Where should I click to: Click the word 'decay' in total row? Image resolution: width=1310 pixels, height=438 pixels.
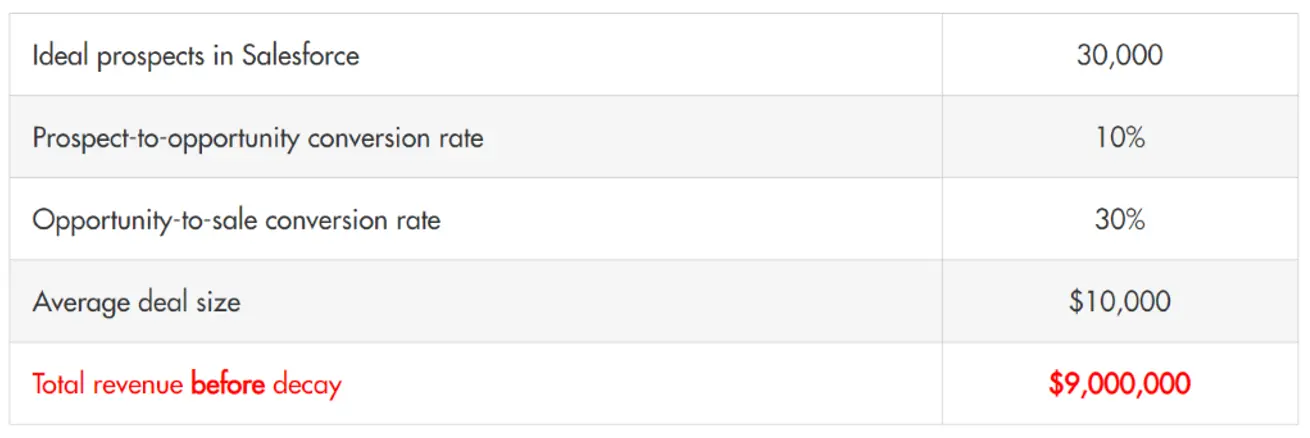click(x=307, y=385)
